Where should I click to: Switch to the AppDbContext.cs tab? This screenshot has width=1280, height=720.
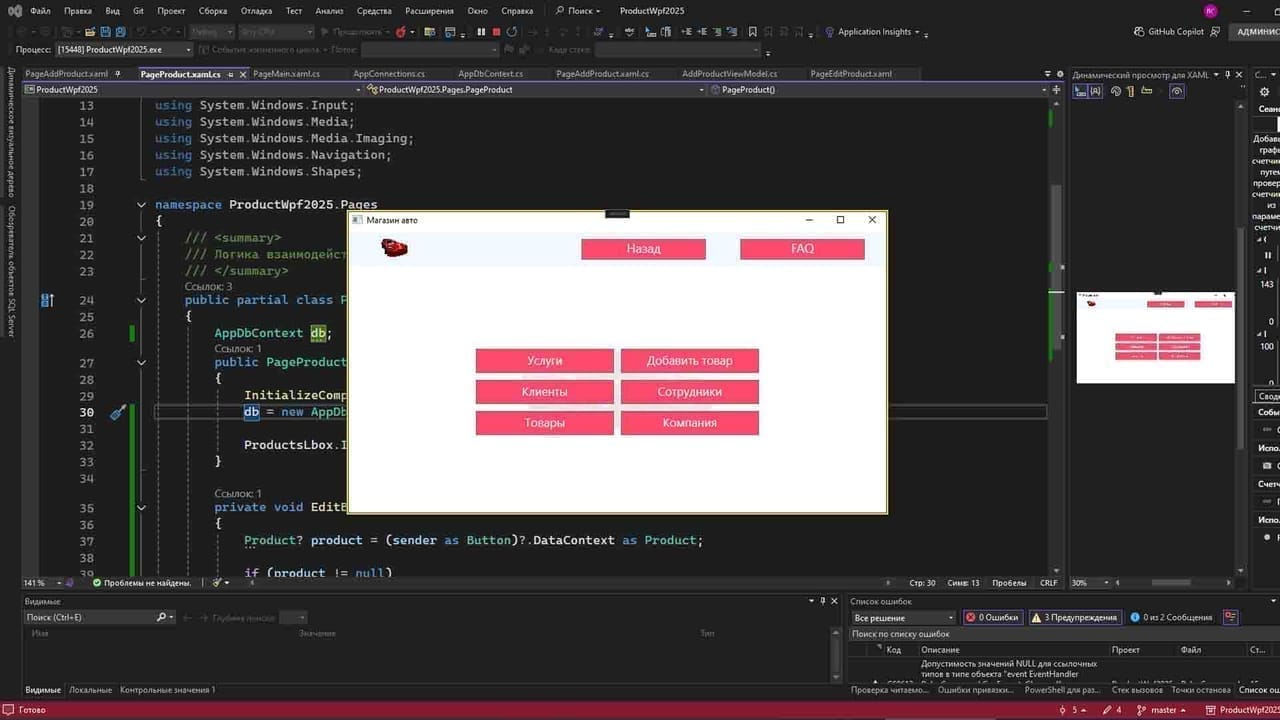click(490, 74)
